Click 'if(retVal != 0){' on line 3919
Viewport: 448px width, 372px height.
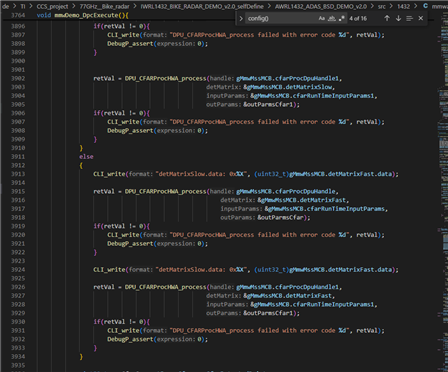coord(122,226)
